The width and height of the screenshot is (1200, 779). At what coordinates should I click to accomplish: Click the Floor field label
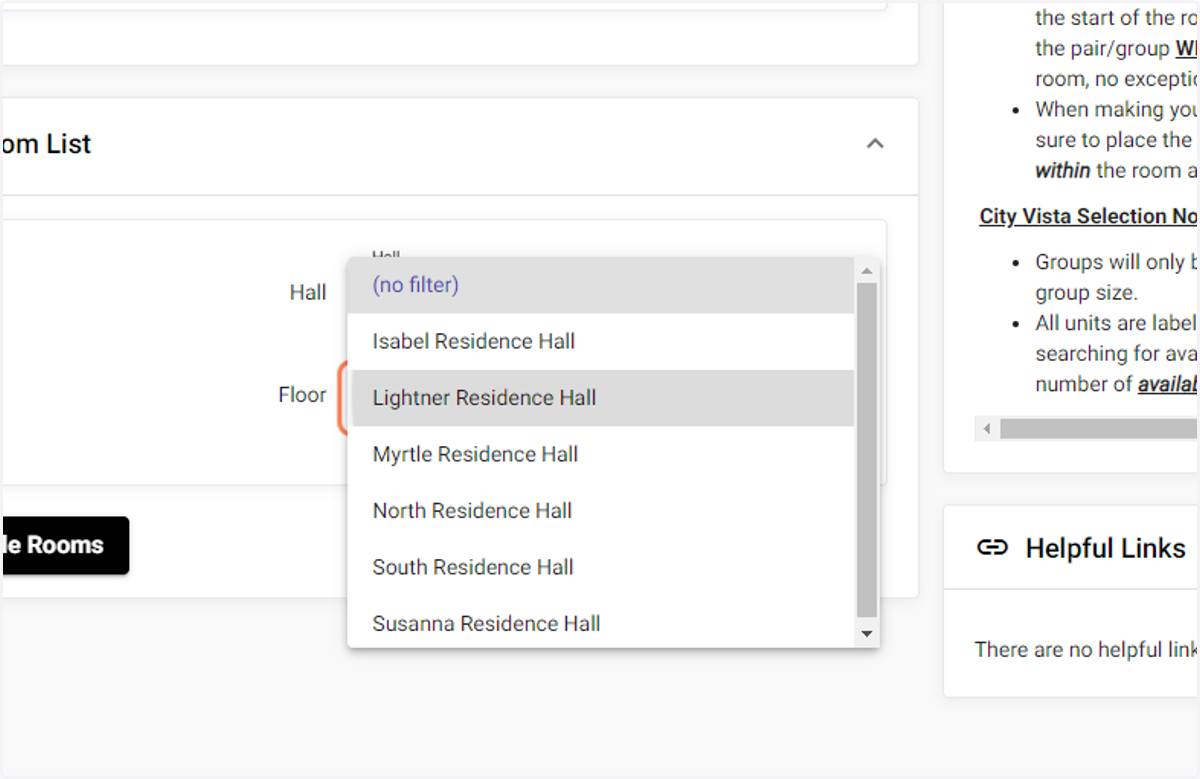302,395
